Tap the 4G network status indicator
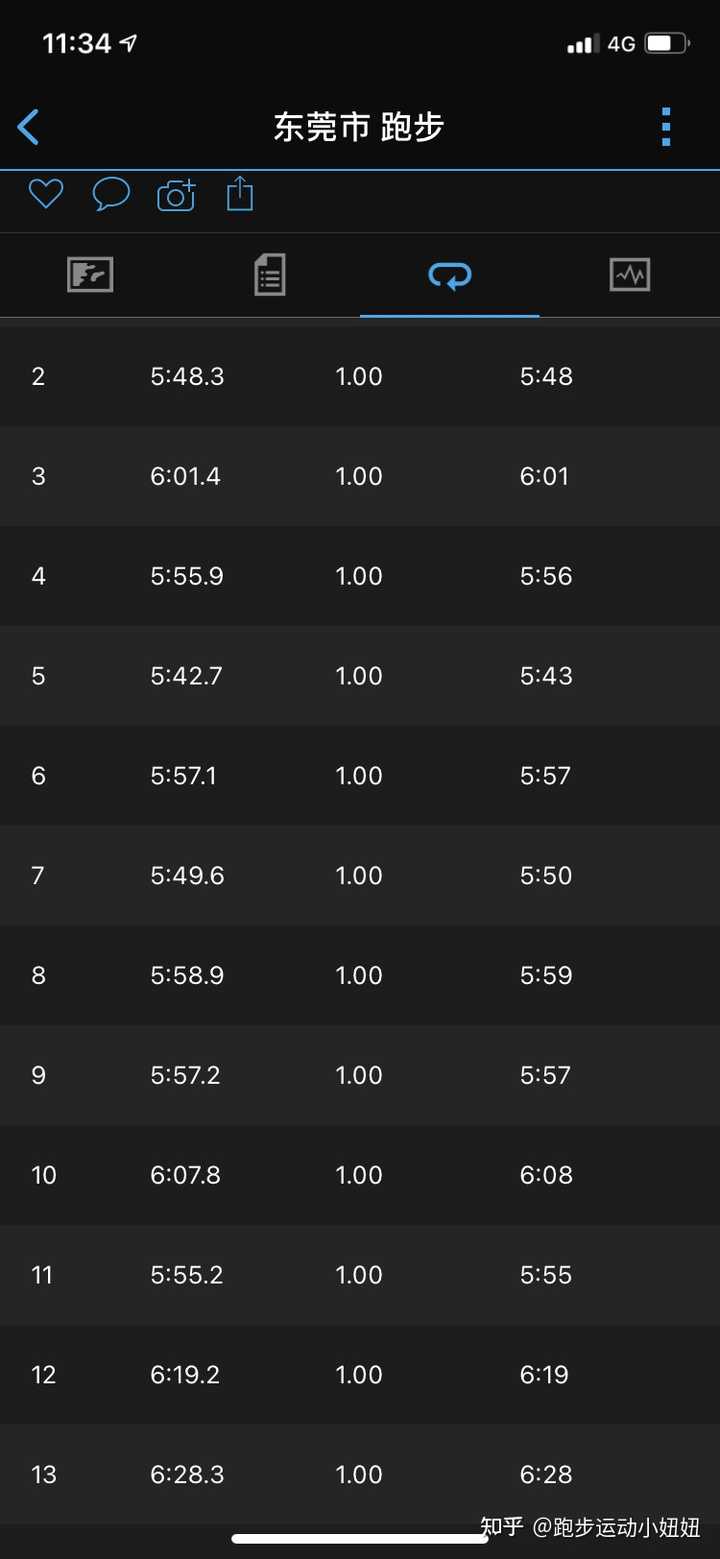 621,44
